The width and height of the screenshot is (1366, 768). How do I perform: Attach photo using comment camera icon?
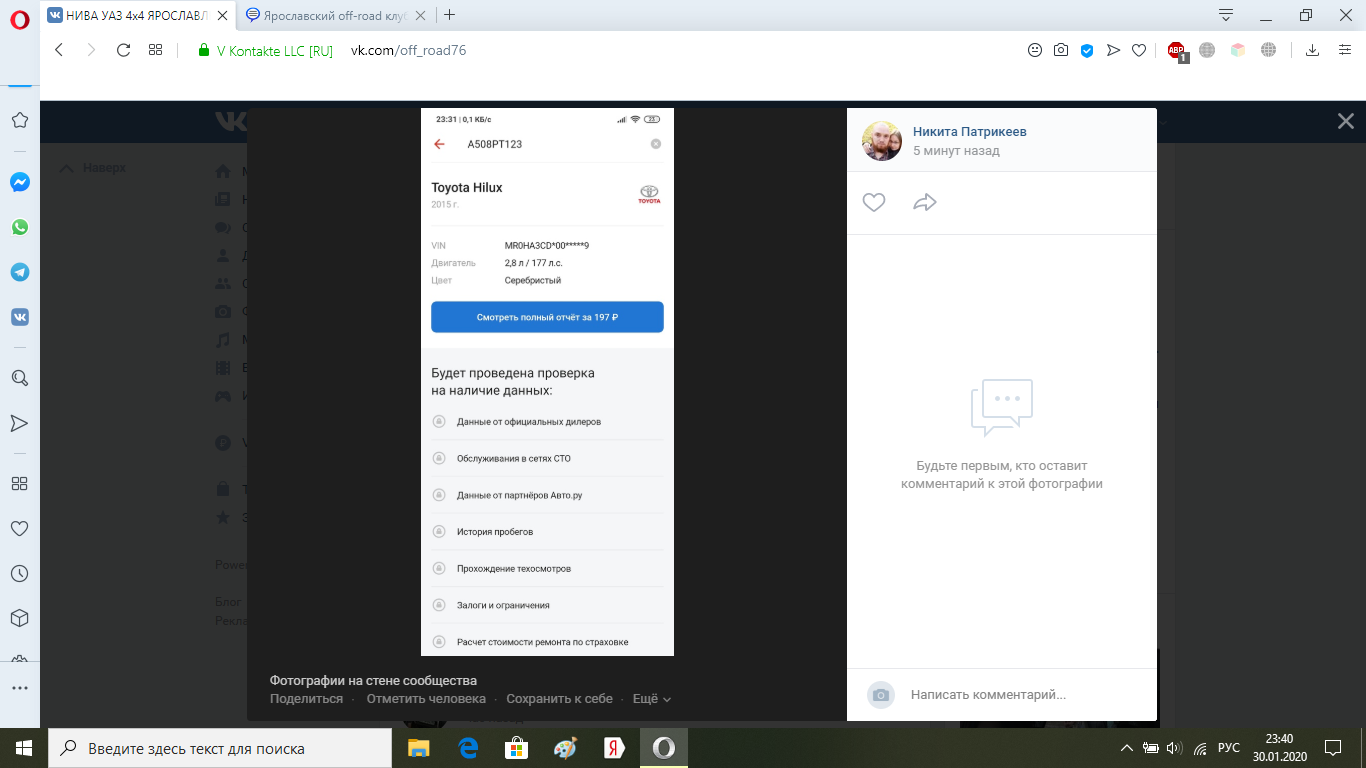coord(881,695)
